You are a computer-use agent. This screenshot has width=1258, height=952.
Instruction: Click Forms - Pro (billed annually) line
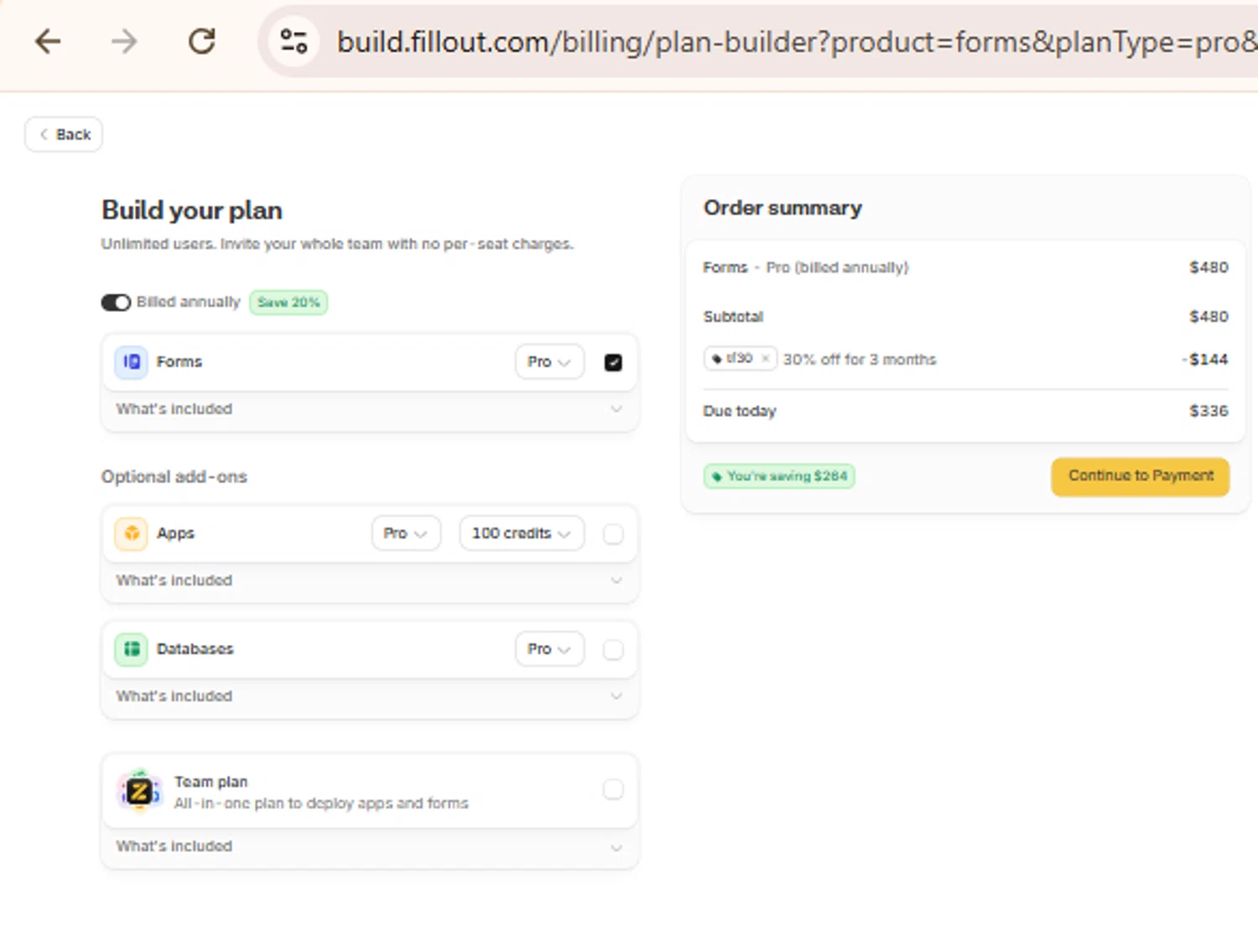point(806,268)
